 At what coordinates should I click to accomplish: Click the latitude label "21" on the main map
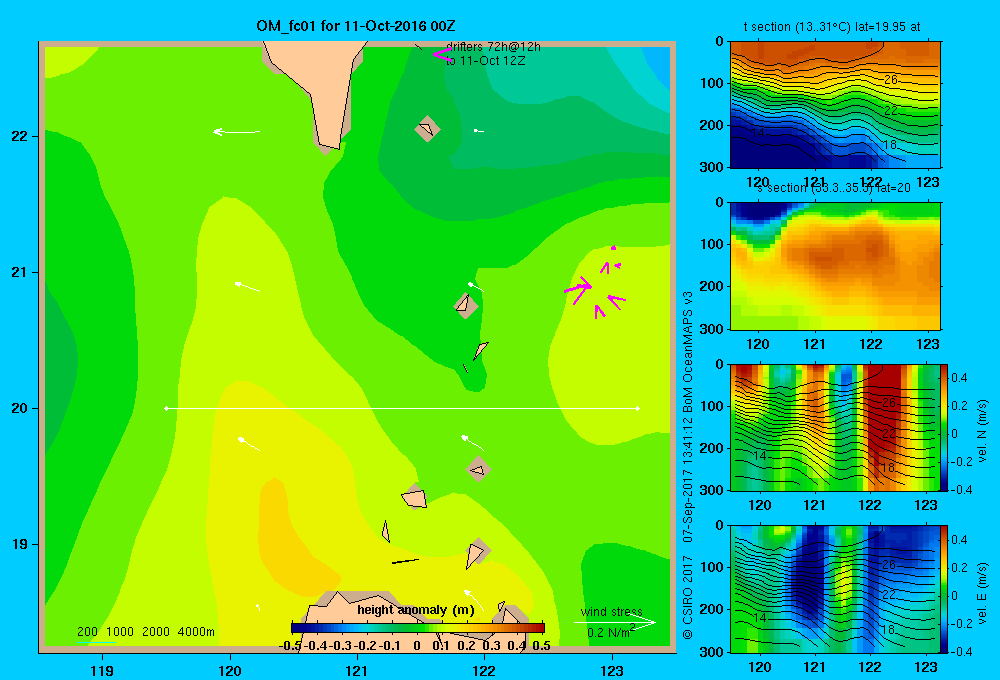20,272
